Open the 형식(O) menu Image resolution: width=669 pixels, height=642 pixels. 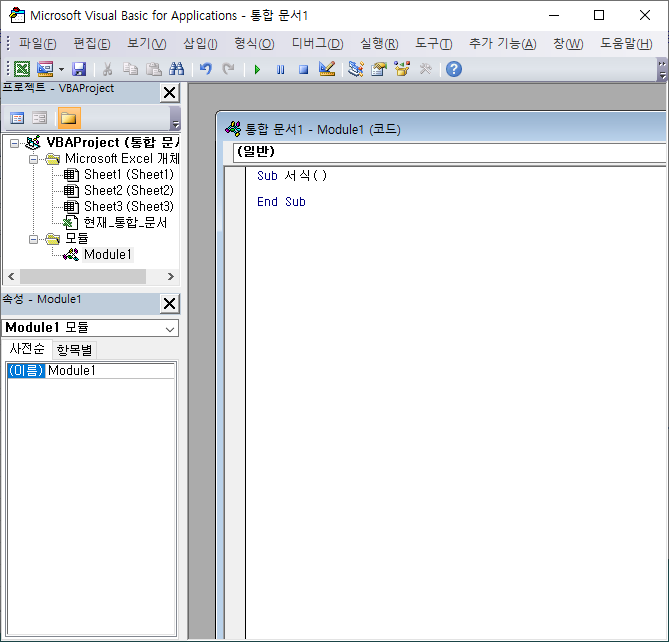(x=254, y=44)
